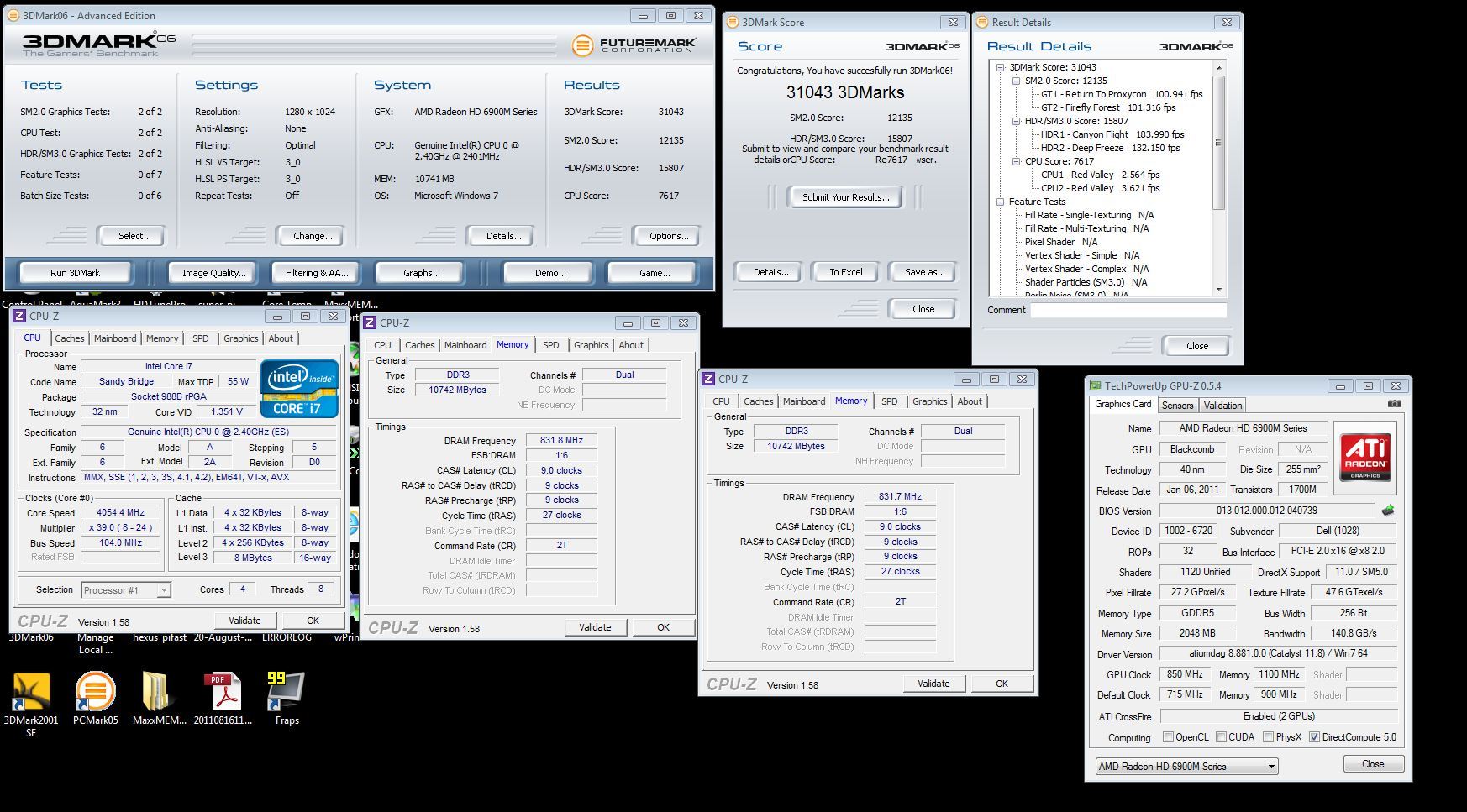Toggle the CUDA checkbox in GPU-Z
This screenshot has width=1467, height=812.
tap(1220, 737)
